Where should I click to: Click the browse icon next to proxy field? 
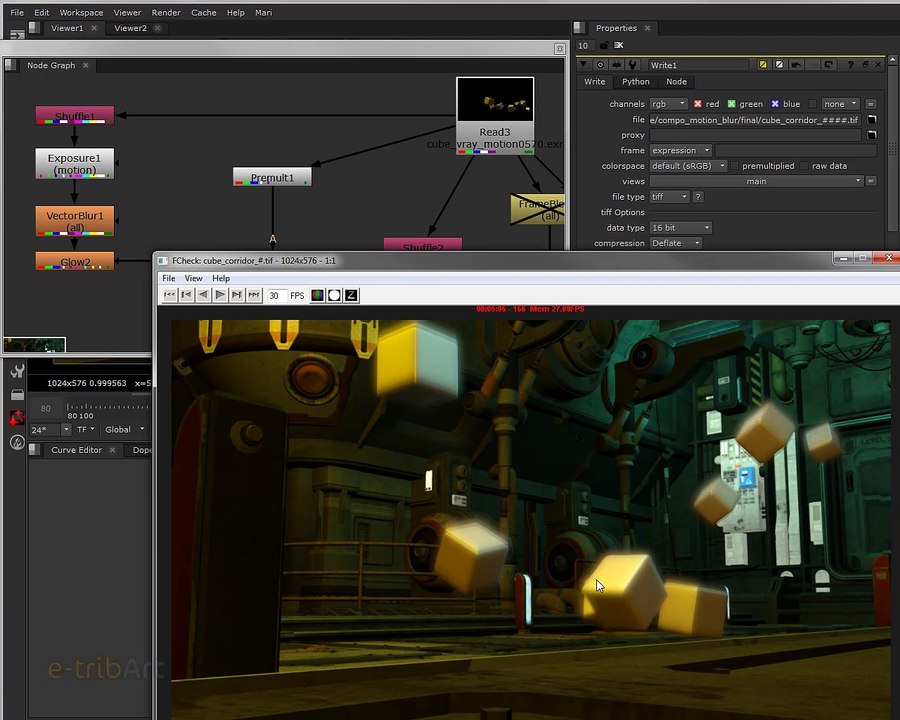[x=871, y=135]
